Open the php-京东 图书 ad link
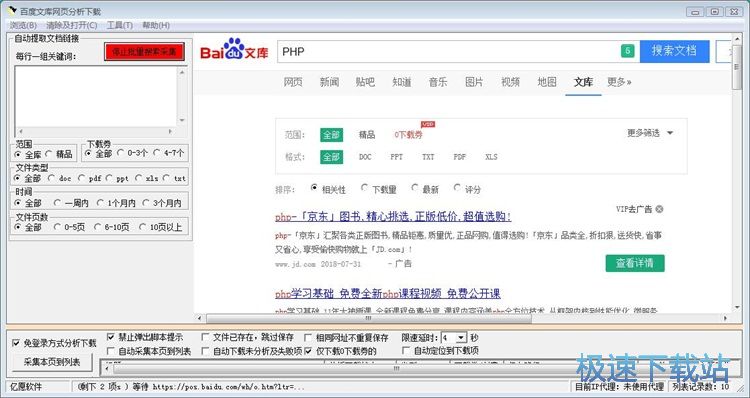Screen dimensions: 750x398 393,217
